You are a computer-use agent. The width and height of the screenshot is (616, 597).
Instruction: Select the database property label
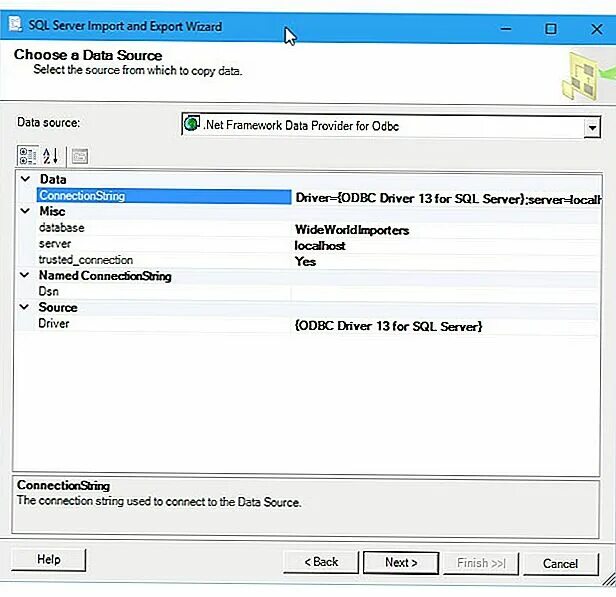[62, 228]
